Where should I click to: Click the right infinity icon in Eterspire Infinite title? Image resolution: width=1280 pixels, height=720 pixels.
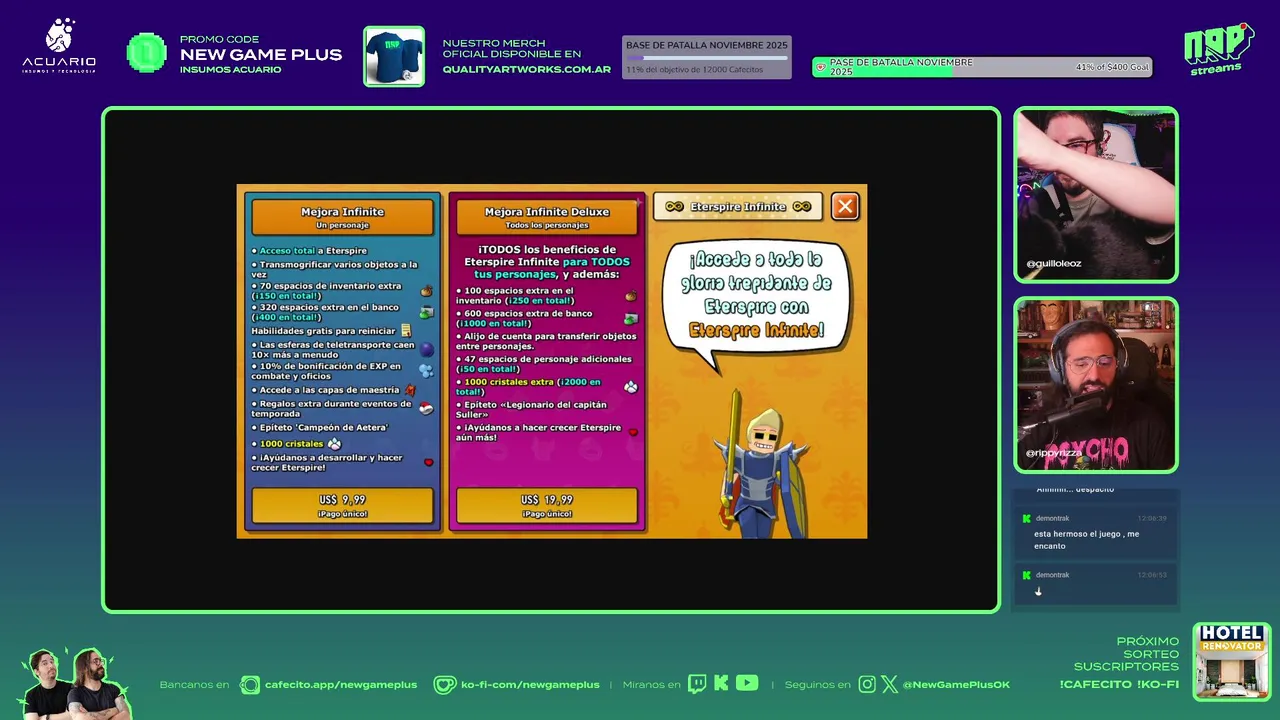[802, 207]
